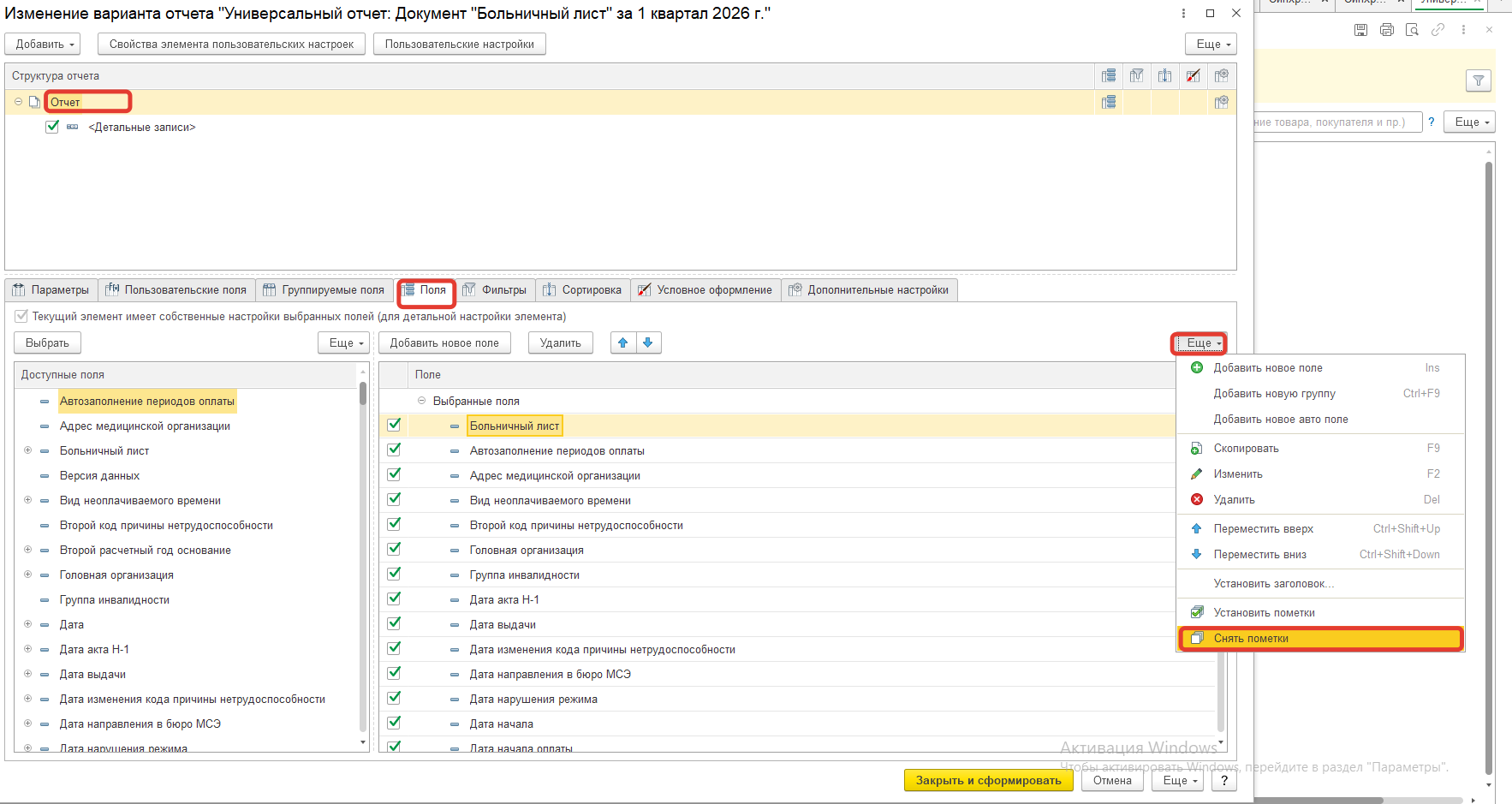Uncheck the Группа инвалидности selected field
Image resolution: width=1512 pixels, height=804 pixels.
tap(394, 574)
